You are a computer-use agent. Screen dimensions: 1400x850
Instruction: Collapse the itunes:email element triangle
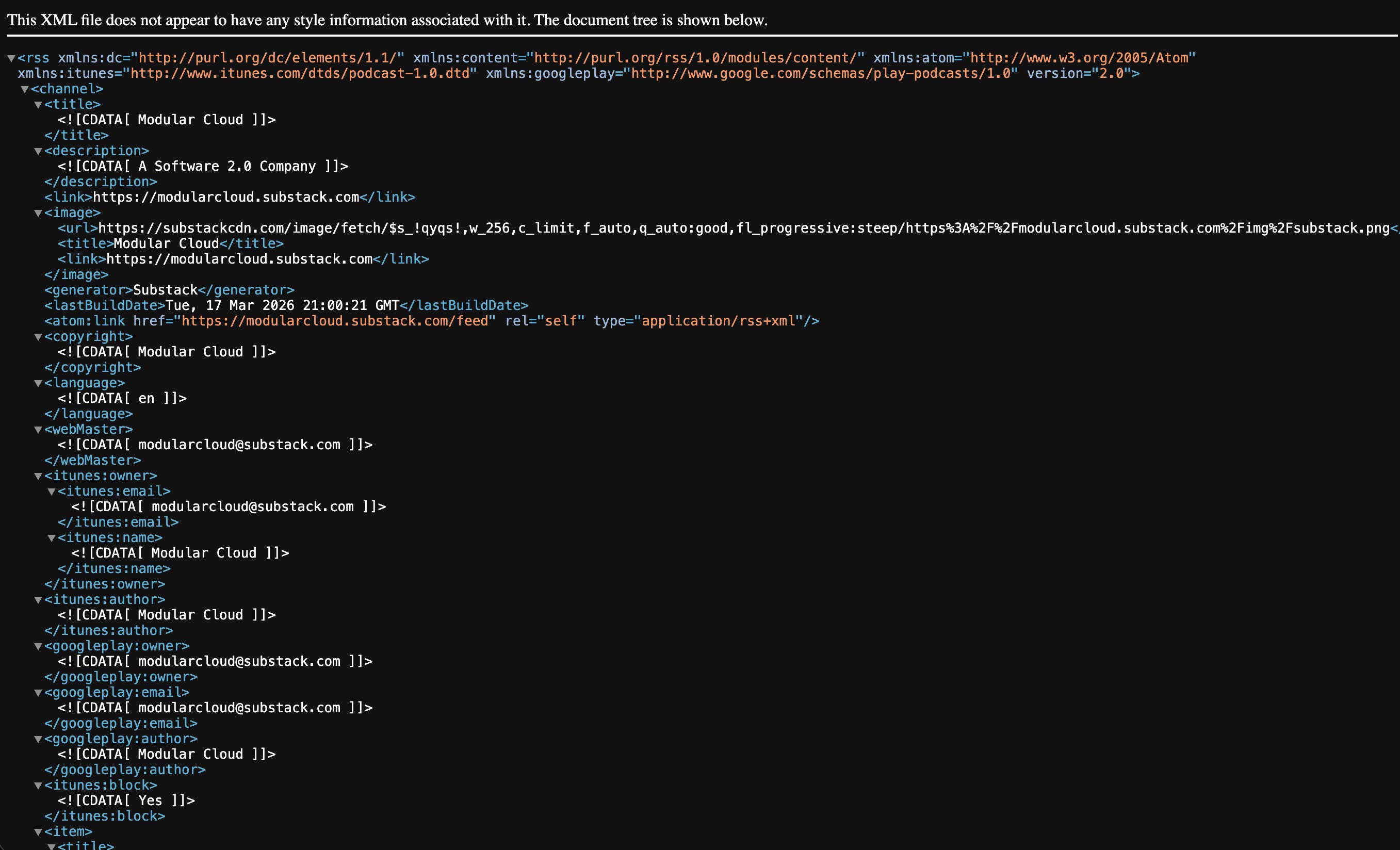(x=51, y=492)
